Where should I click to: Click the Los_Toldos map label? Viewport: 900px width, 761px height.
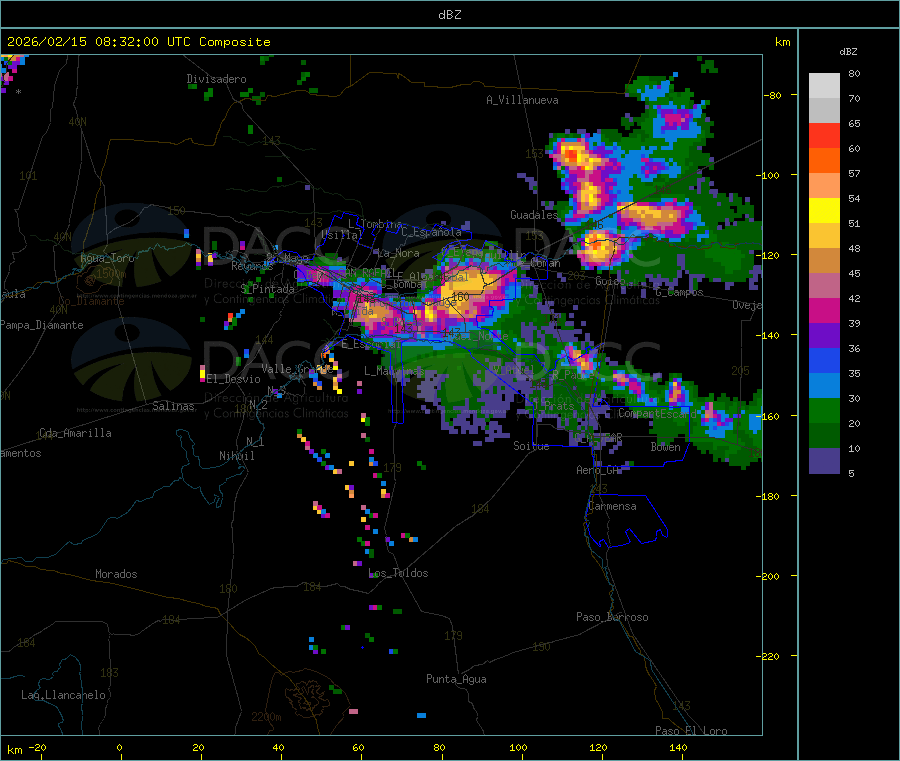pyautogui.click(x=398, y=573)
